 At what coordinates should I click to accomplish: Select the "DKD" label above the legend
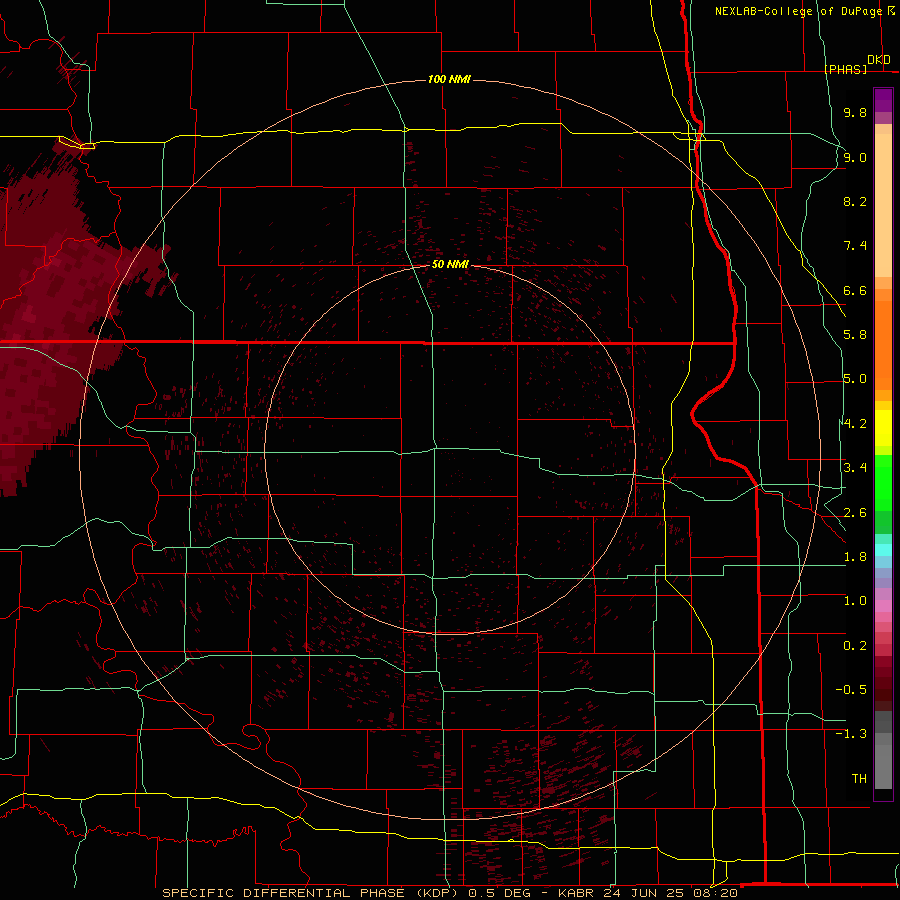pyautogui.click(x=879, y=60)
